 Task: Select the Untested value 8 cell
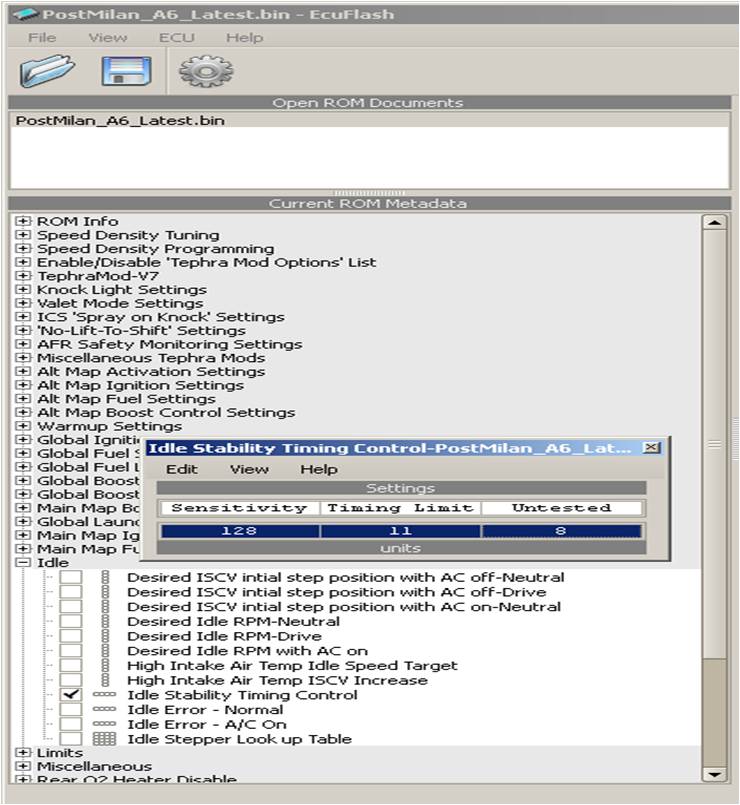click(561, 531)
